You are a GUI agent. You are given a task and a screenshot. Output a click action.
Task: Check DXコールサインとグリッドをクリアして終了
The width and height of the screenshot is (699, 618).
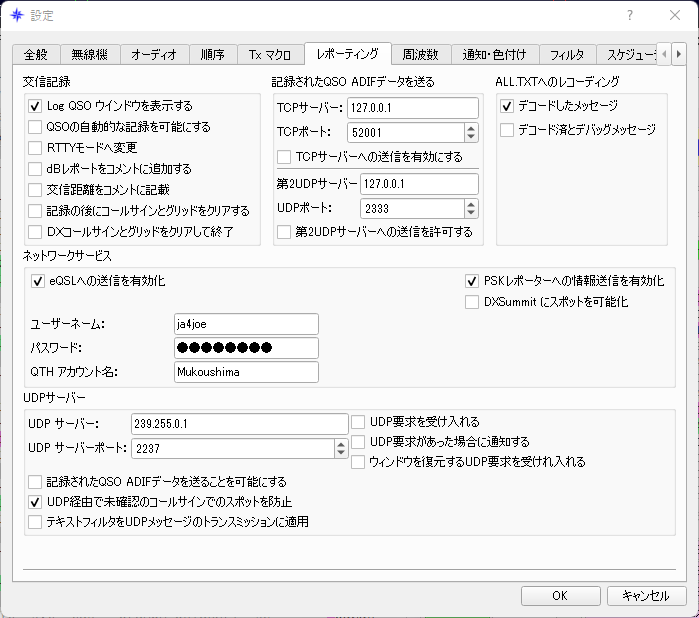click(x=35, y=232)
